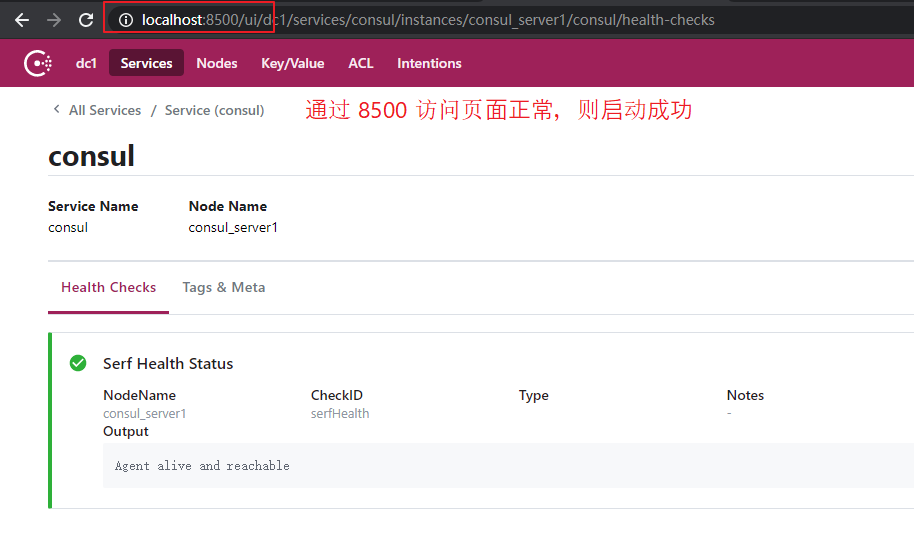Switch to the Health Checks tab

coord(108,287)
